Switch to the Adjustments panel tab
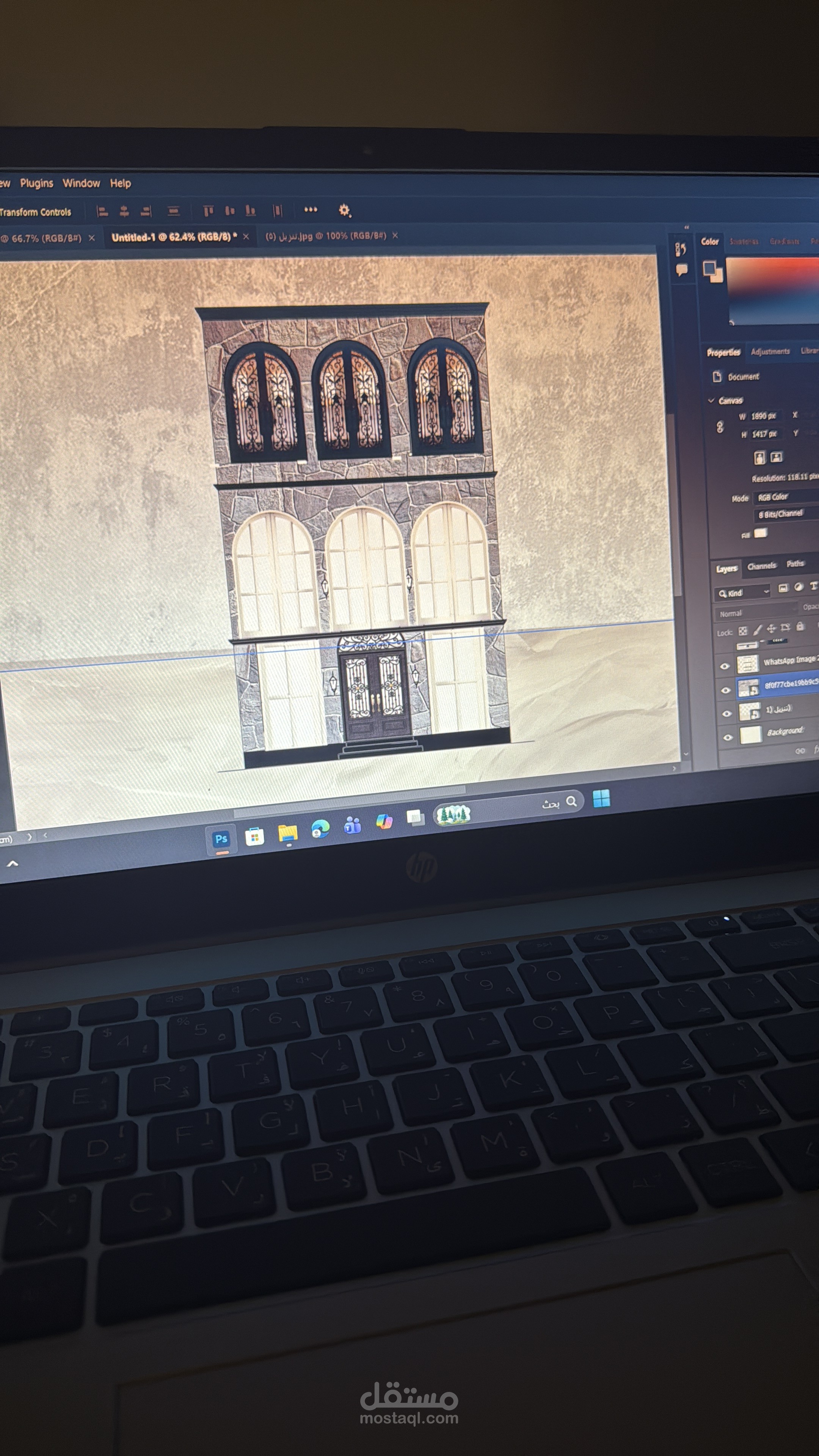819x1456 pixels. [x=770, y=351]
